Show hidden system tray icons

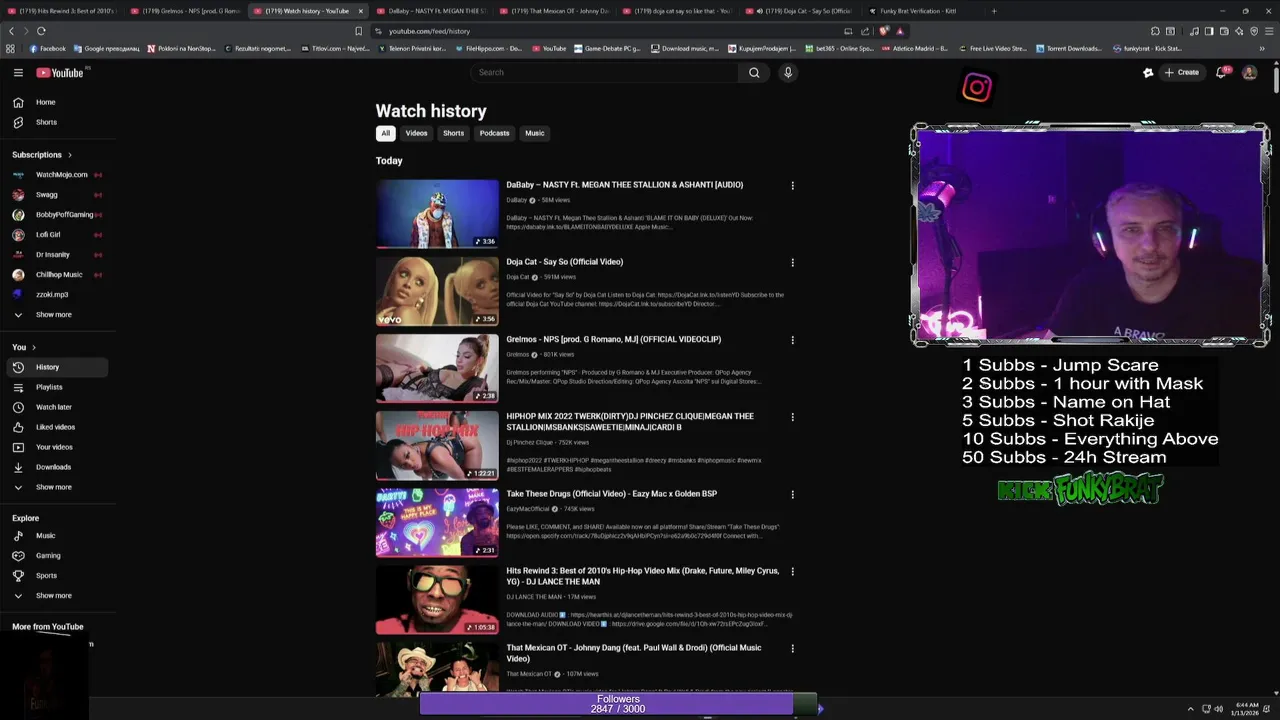pos(1190,709)
